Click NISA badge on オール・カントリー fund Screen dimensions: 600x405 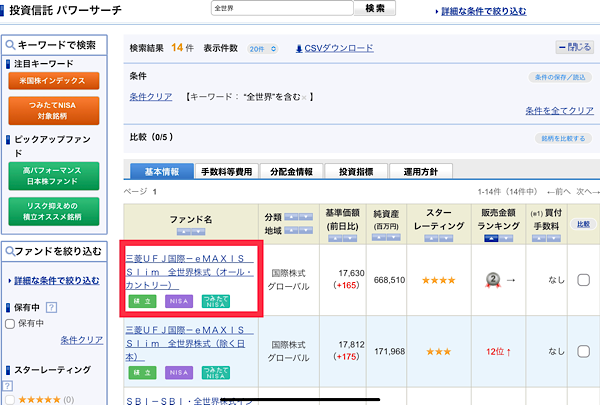point(179,301)
